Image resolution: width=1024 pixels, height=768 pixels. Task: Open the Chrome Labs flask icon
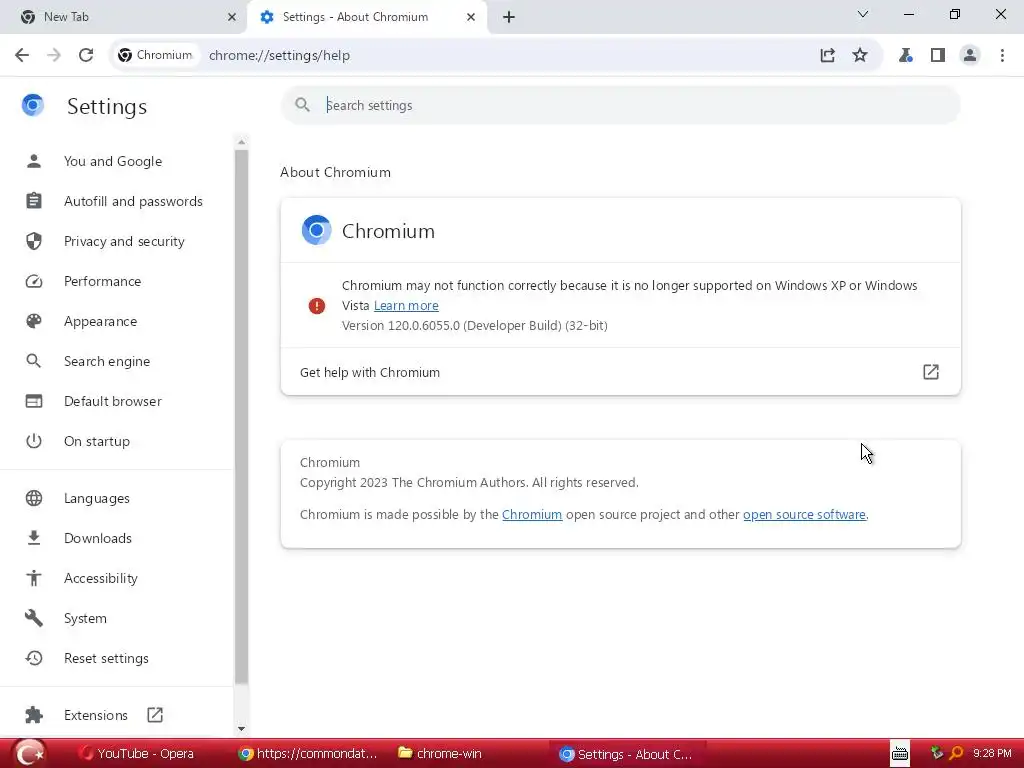pos(905,55)
